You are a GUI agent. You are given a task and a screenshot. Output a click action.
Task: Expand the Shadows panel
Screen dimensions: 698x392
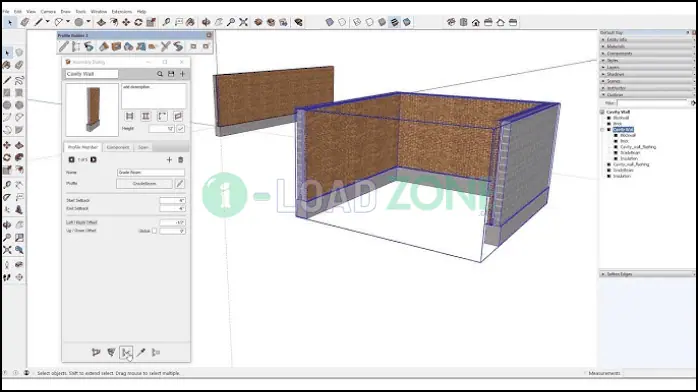[646, 74]
